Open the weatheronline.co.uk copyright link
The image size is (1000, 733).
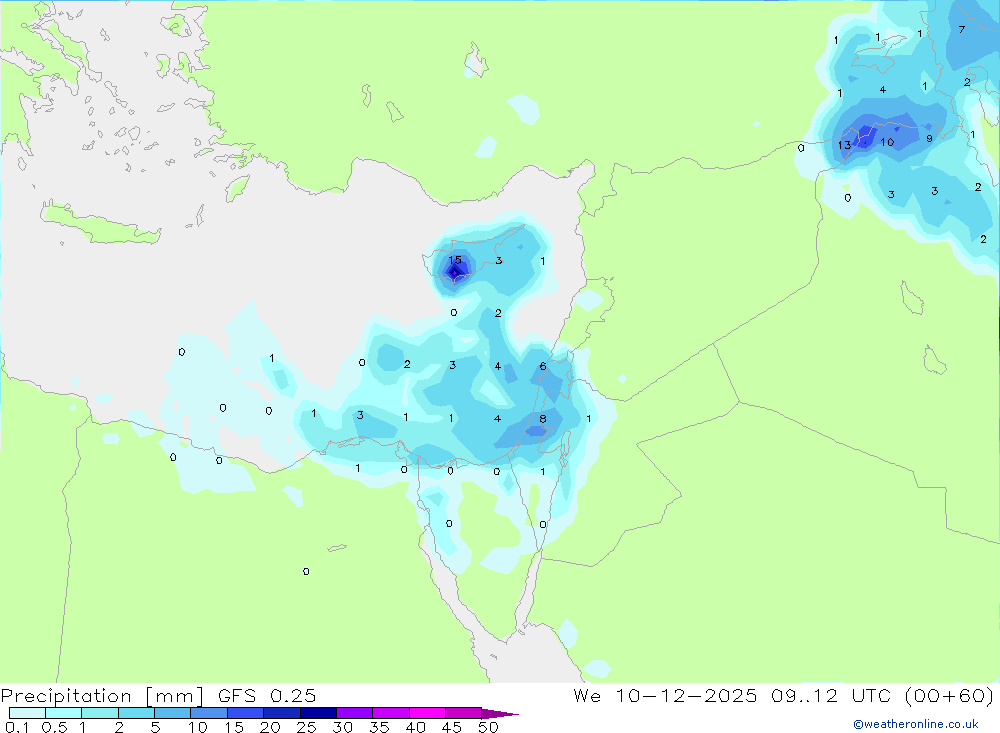tap(916, 724)
